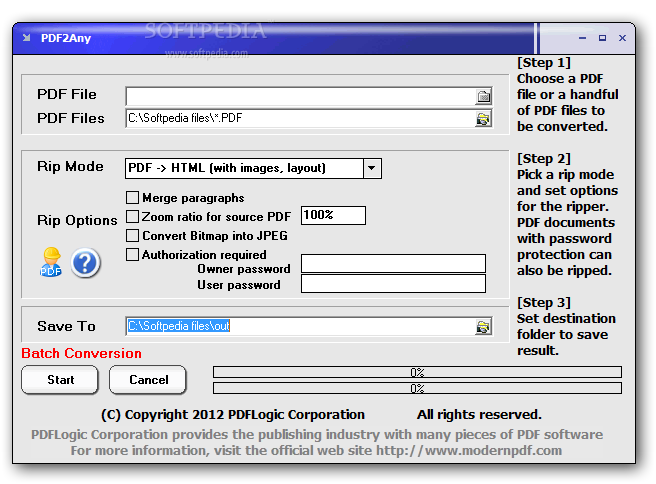
Task: Minimize the PDF2Any window
Action: point(582,38)
